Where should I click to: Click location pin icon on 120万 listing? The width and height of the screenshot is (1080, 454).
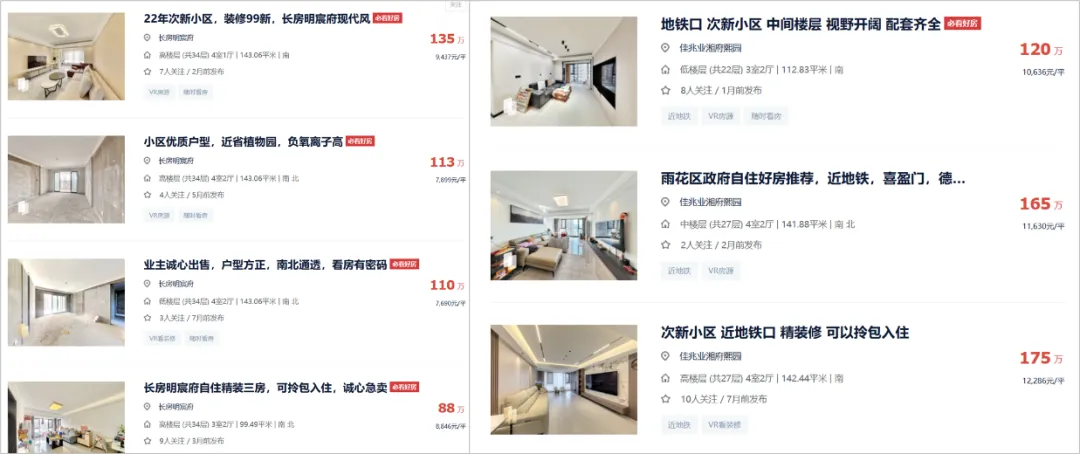tap(665, 48)
